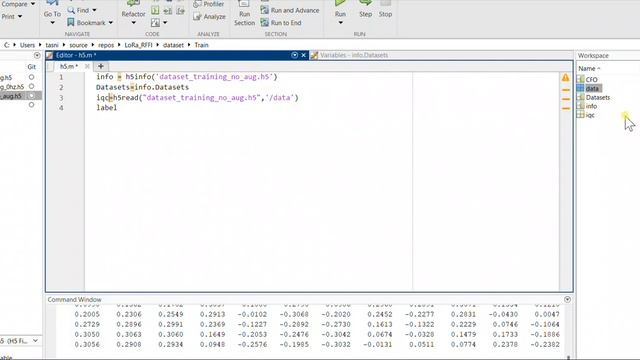
Task: Select the Command Window title bar
Action: (74, 300)
